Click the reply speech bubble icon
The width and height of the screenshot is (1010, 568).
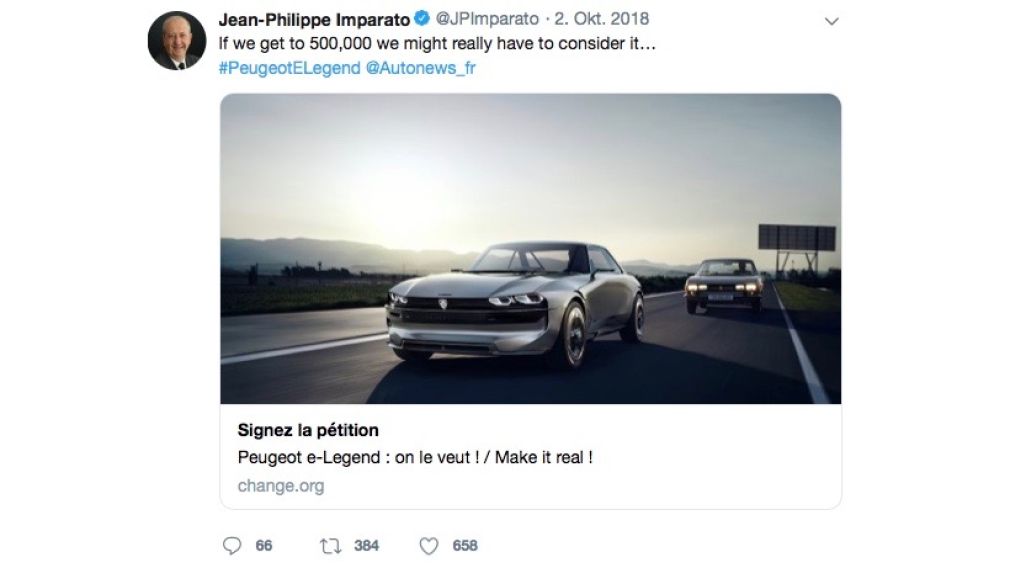pos(233,546)
